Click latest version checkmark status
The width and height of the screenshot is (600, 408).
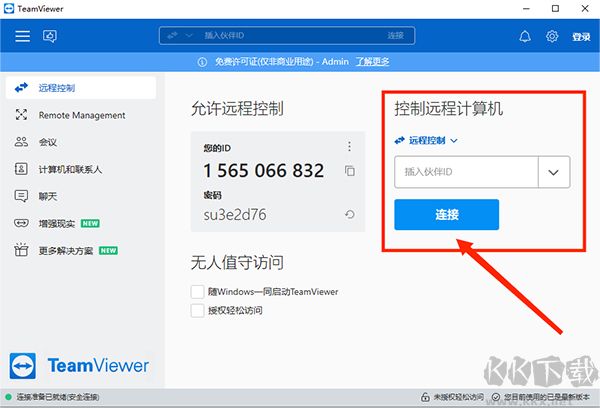click(x=540, y=397)
